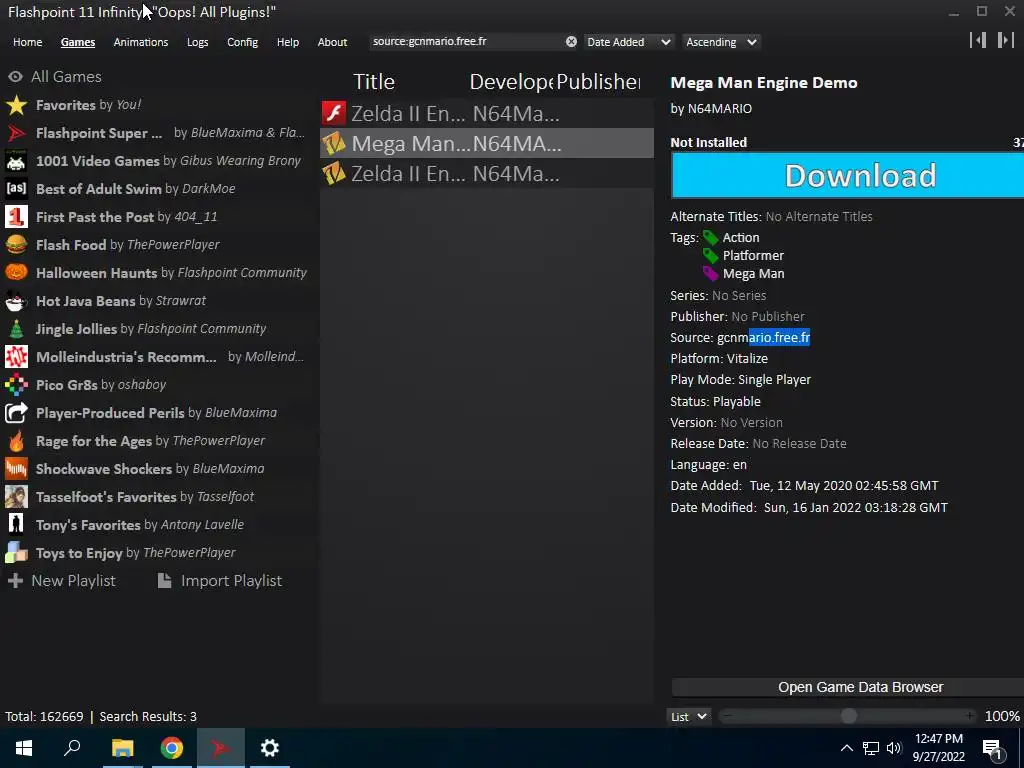Clear the search box with the X icon
The height and width of the screenshot is (768, 1024).
pyautogui.click(x=571, y=42)
